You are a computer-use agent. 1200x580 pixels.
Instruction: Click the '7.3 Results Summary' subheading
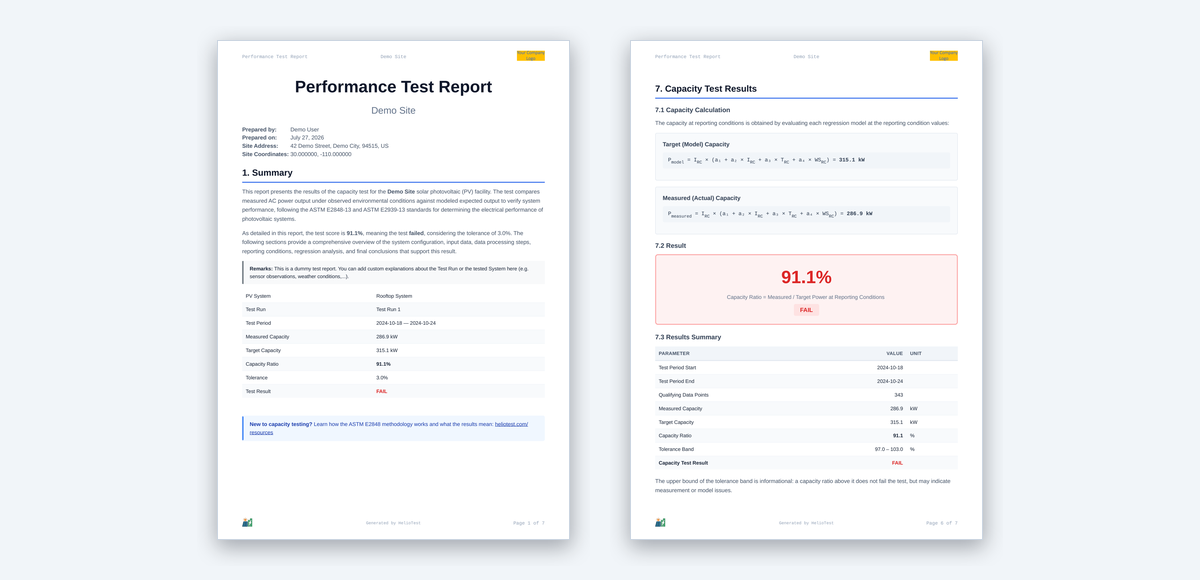coord(688,337)
